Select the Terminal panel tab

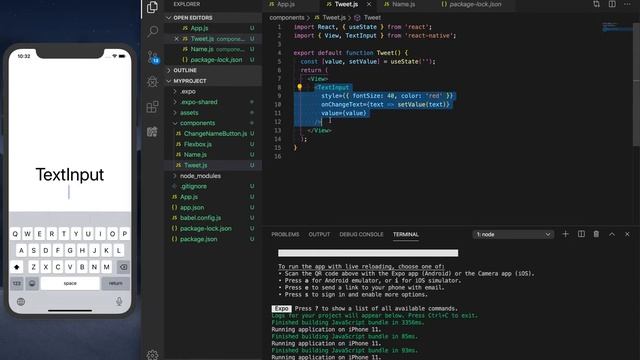pyautogui.click(x=406, y=234)
